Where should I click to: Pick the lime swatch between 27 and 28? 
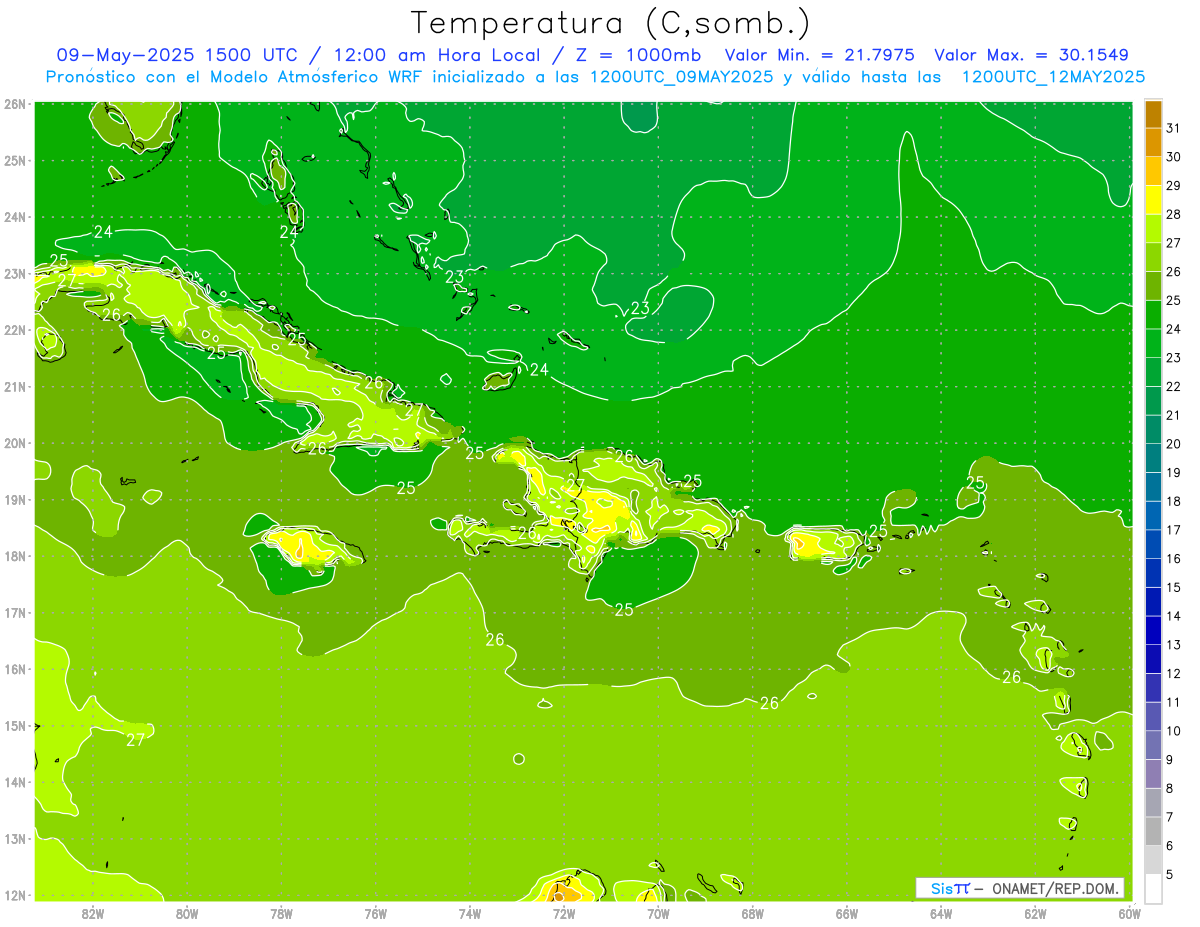pyautogui.click(x=1154, y=228)
